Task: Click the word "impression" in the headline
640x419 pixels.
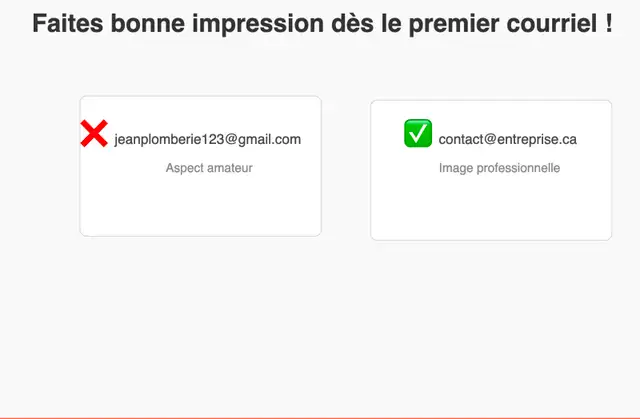Action: coord(258,24)
